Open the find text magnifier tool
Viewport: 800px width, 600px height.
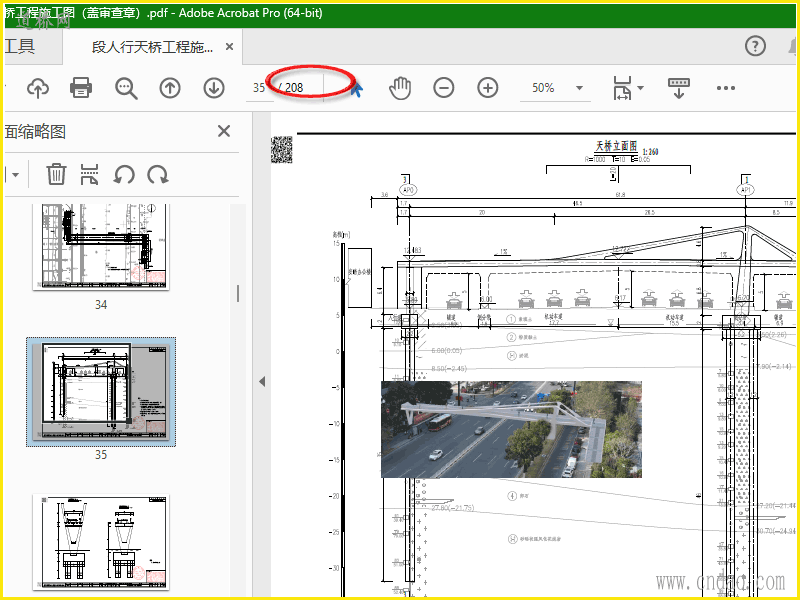click(x=126, y=88)
